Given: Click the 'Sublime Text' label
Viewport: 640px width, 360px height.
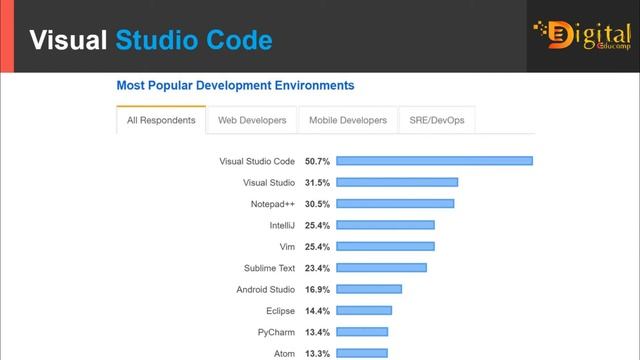Looking at the screenshot, I should tap(269, 268).
